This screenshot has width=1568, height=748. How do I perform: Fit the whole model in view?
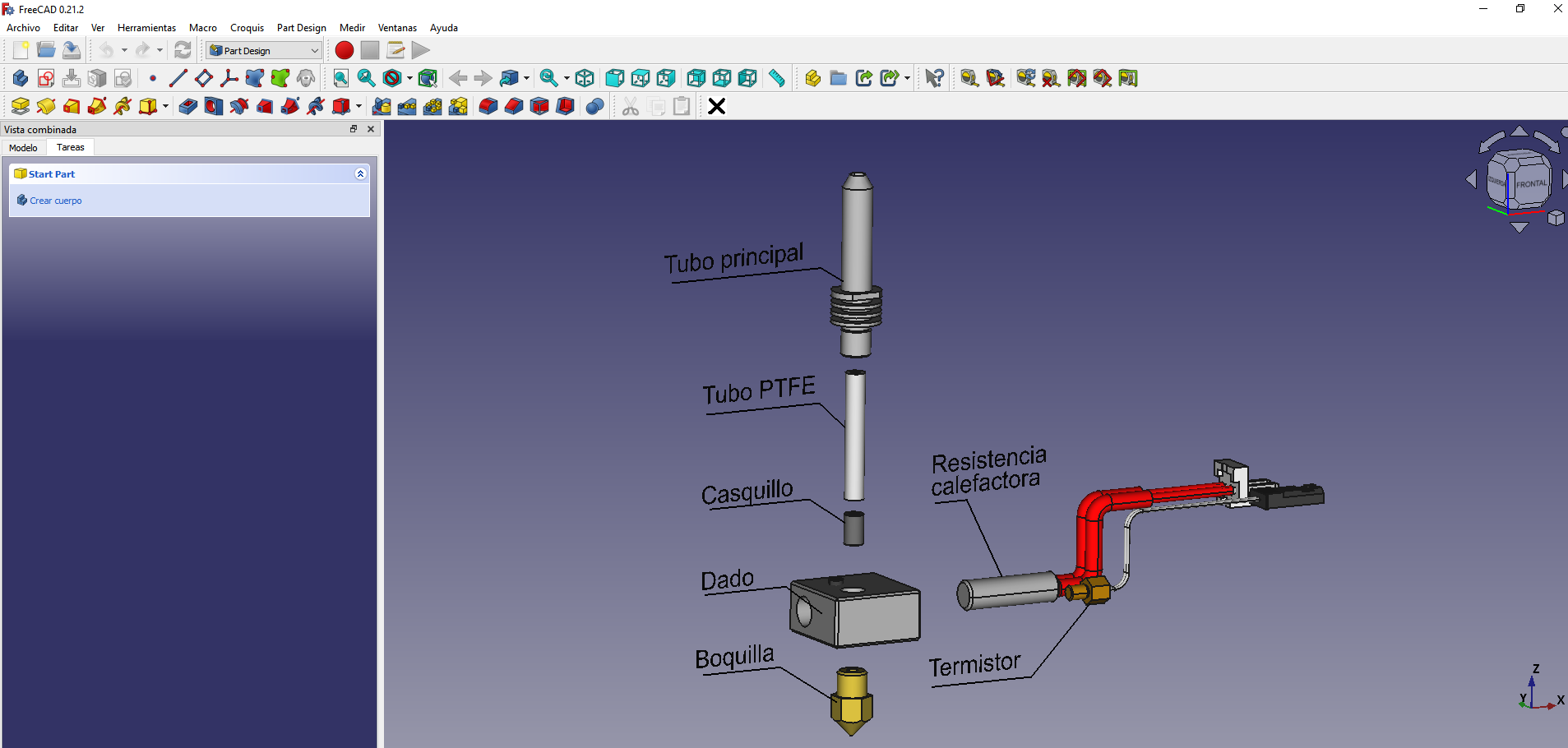[340, 78]
